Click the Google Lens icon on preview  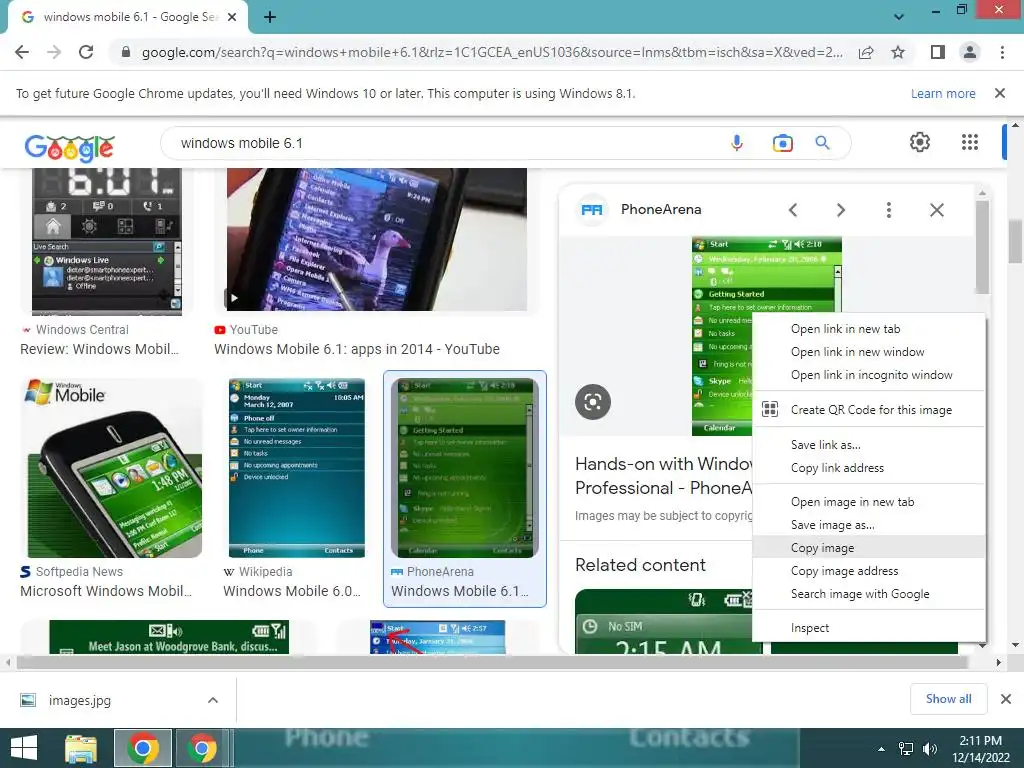(593, 402)
